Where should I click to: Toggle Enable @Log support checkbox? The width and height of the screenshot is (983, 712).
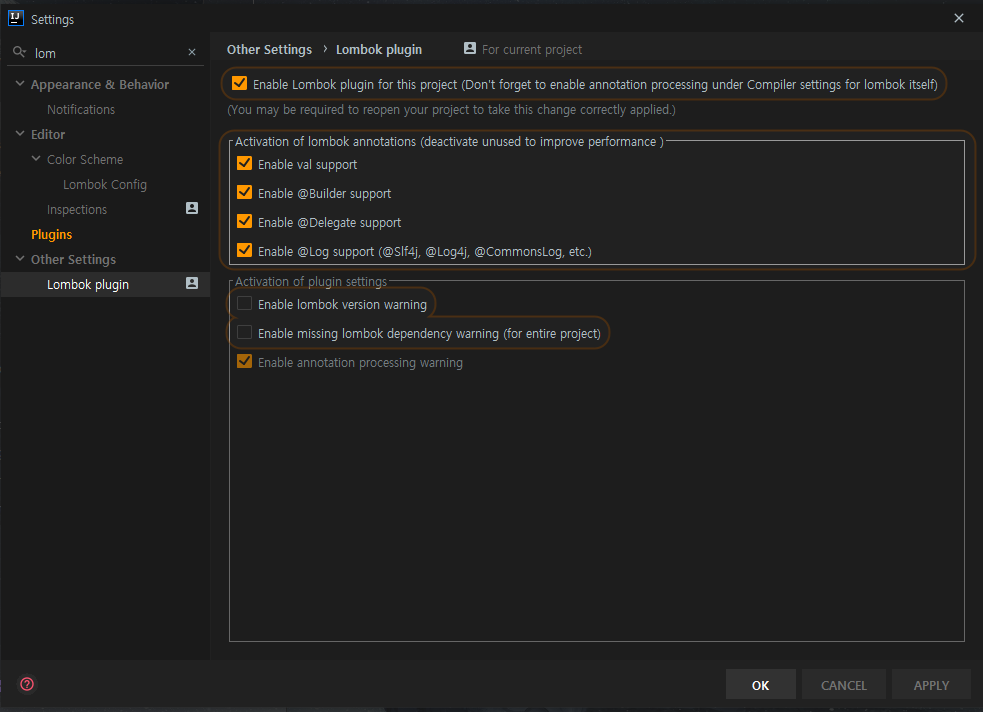click(244, 250)
